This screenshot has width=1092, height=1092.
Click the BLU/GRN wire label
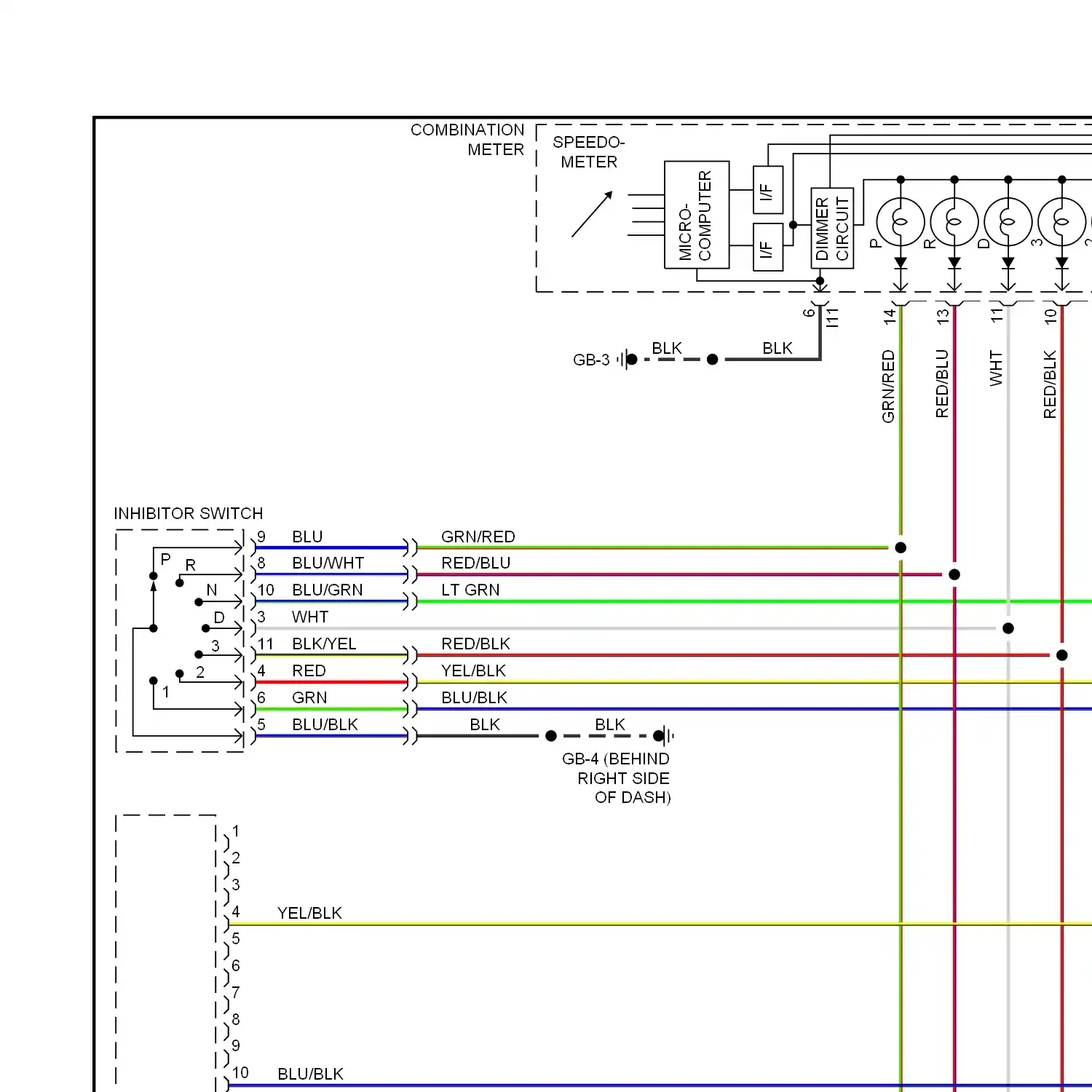[x=328, y=590]
